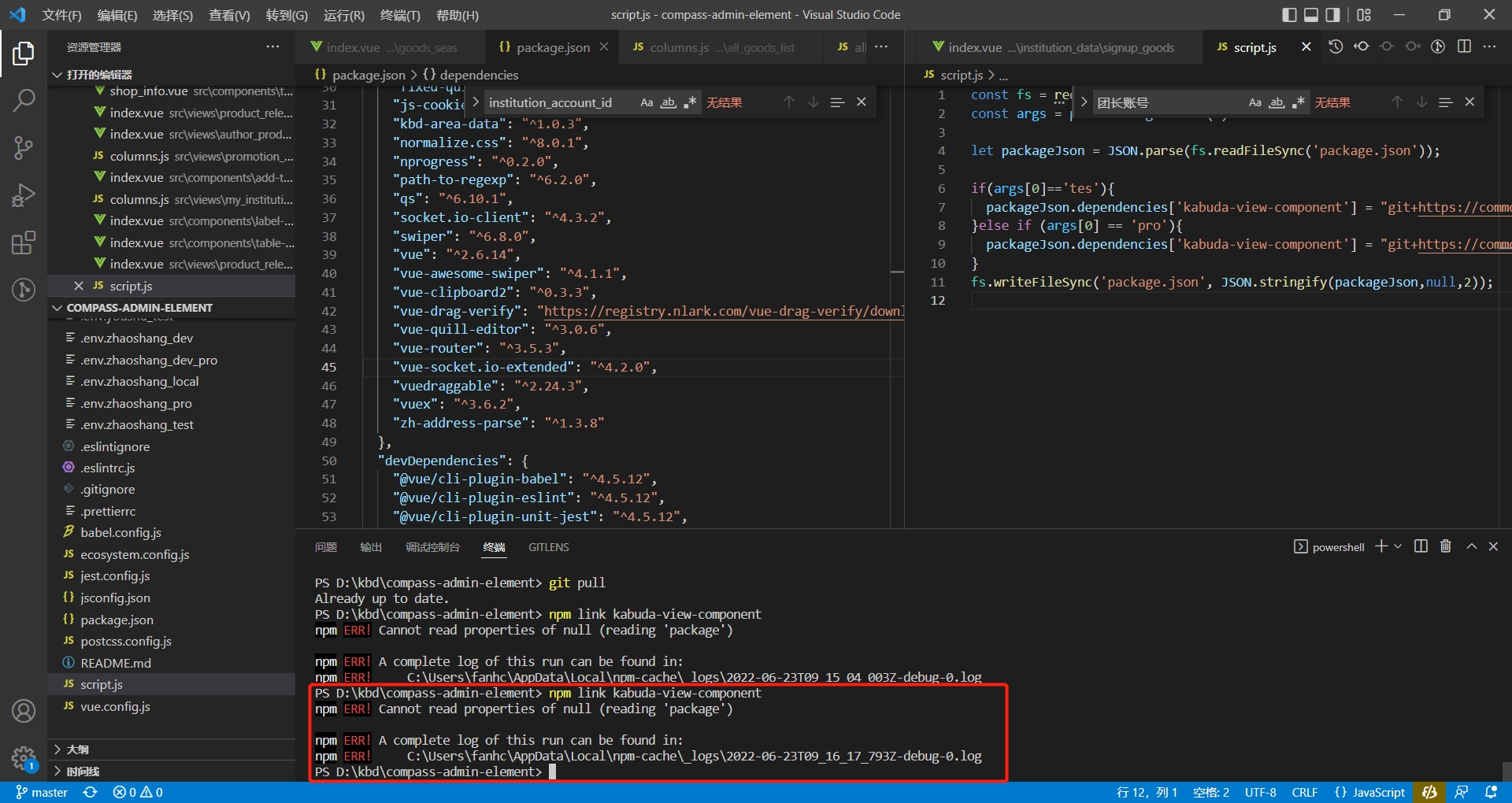Open the GitLens view in activity bar

coord(24,290)
